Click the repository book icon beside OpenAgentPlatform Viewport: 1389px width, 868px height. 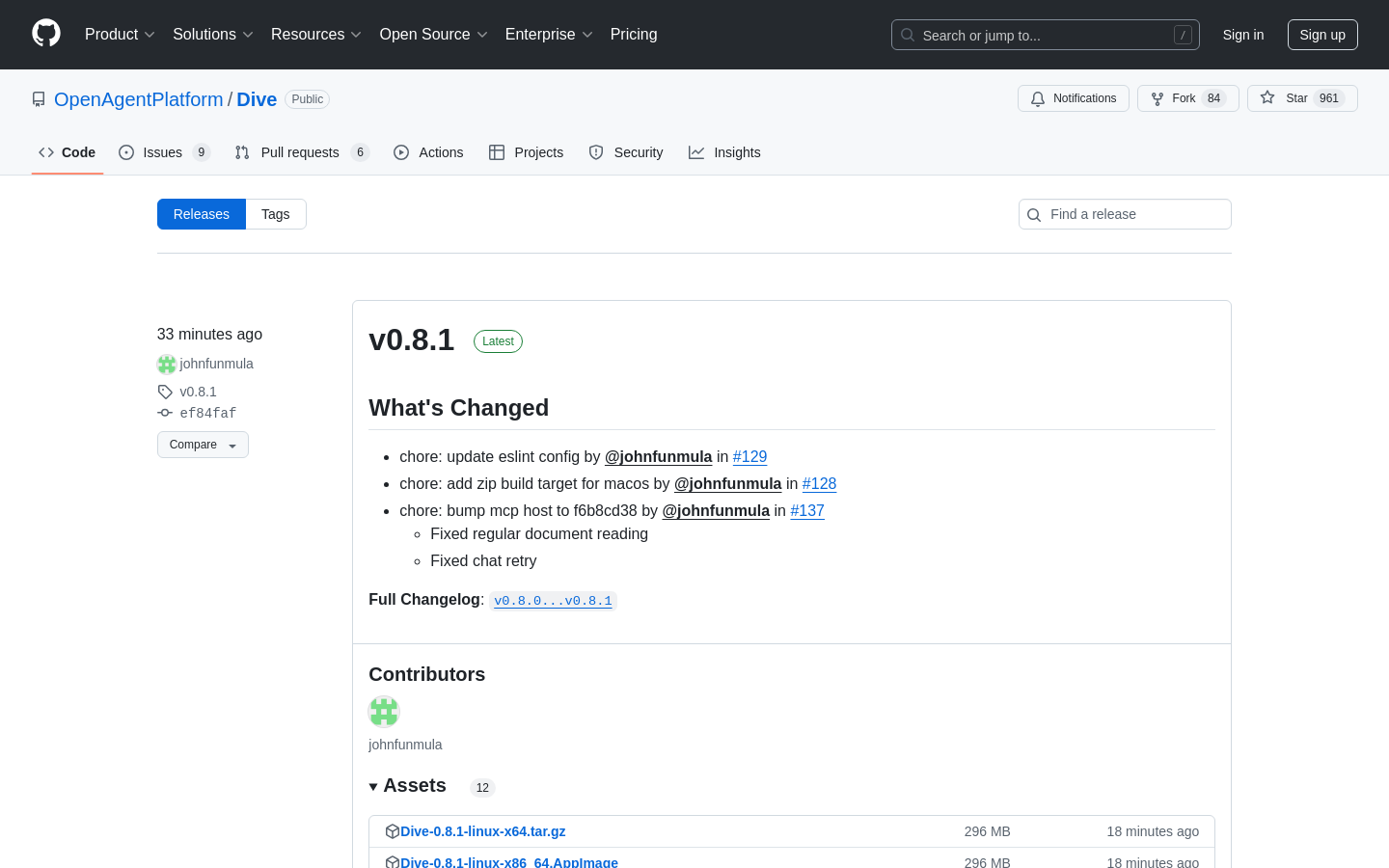pyautogui.click(x=39, y=99)
